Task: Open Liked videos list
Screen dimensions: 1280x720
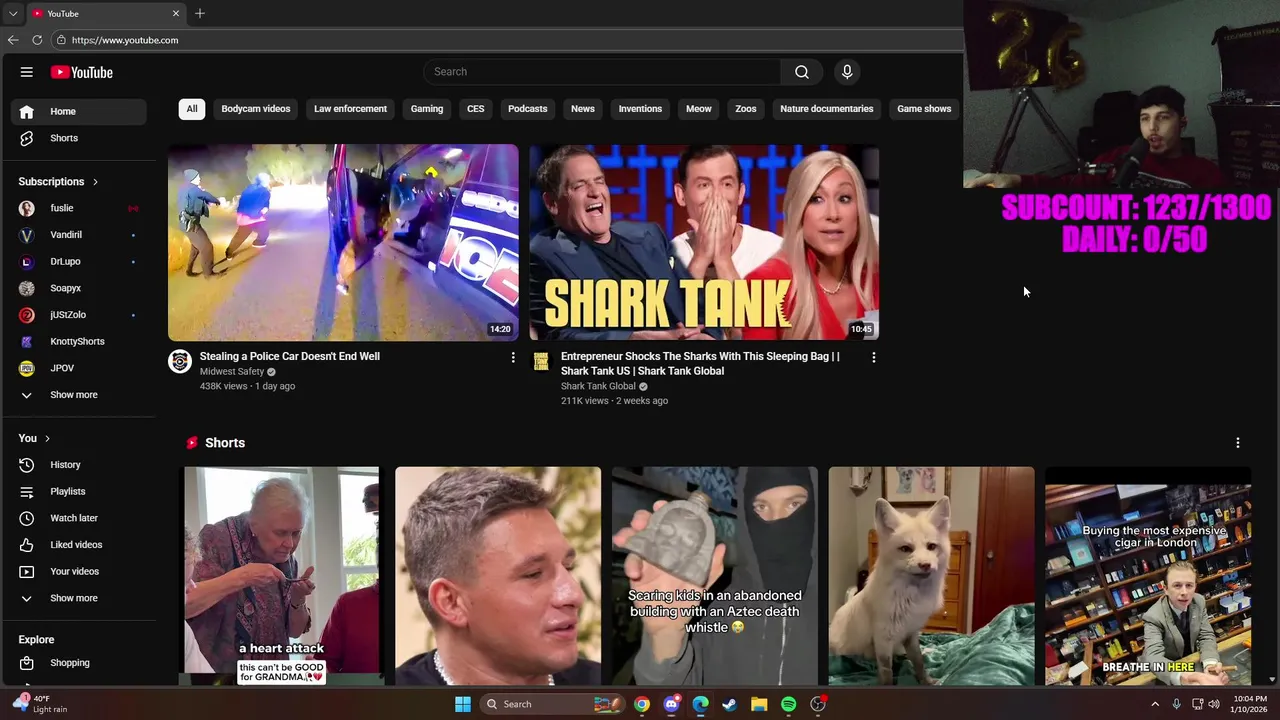Action: pos(79,545)
